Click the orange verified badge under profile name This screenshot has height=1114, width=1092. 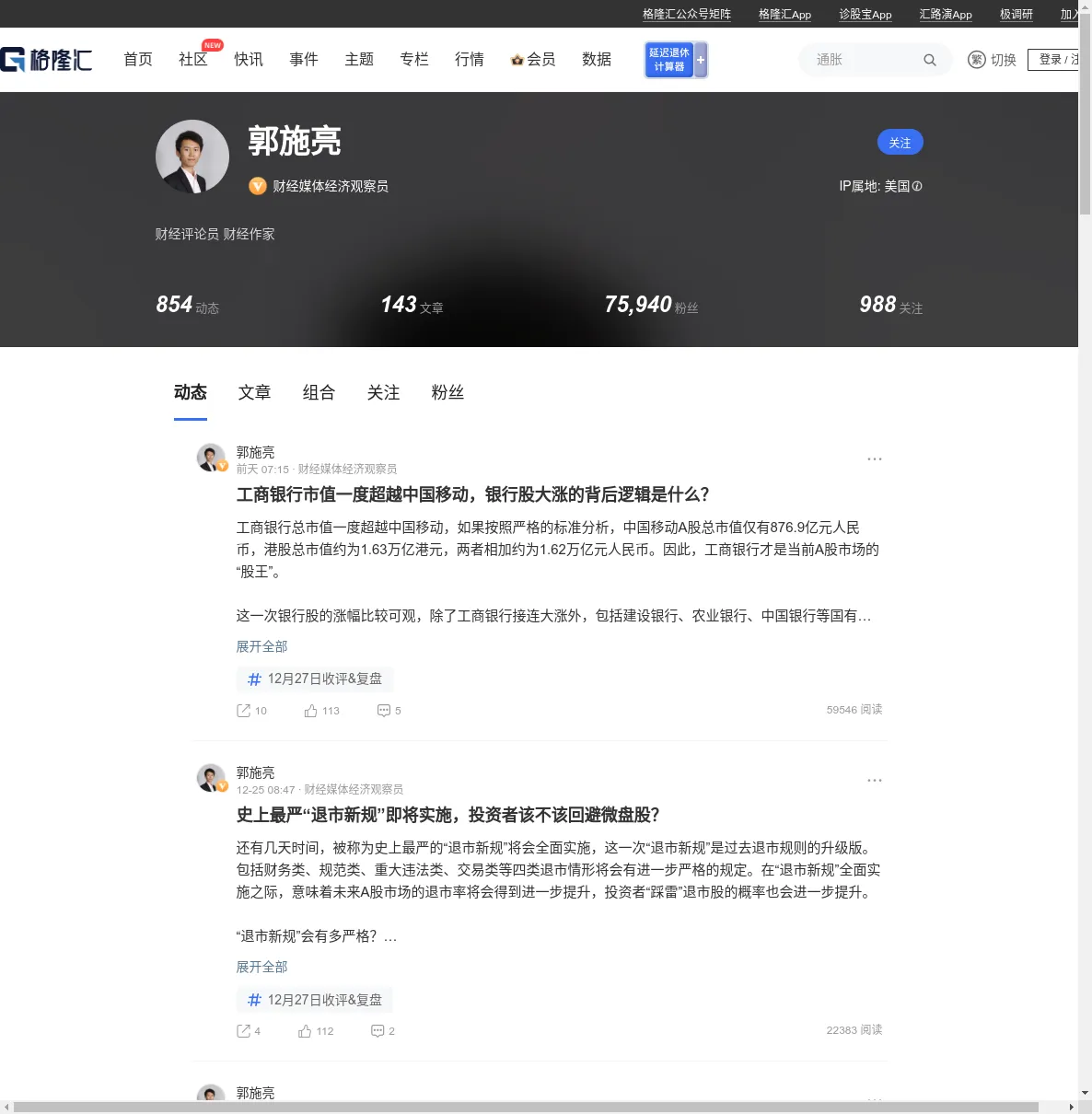click(258, 186)
